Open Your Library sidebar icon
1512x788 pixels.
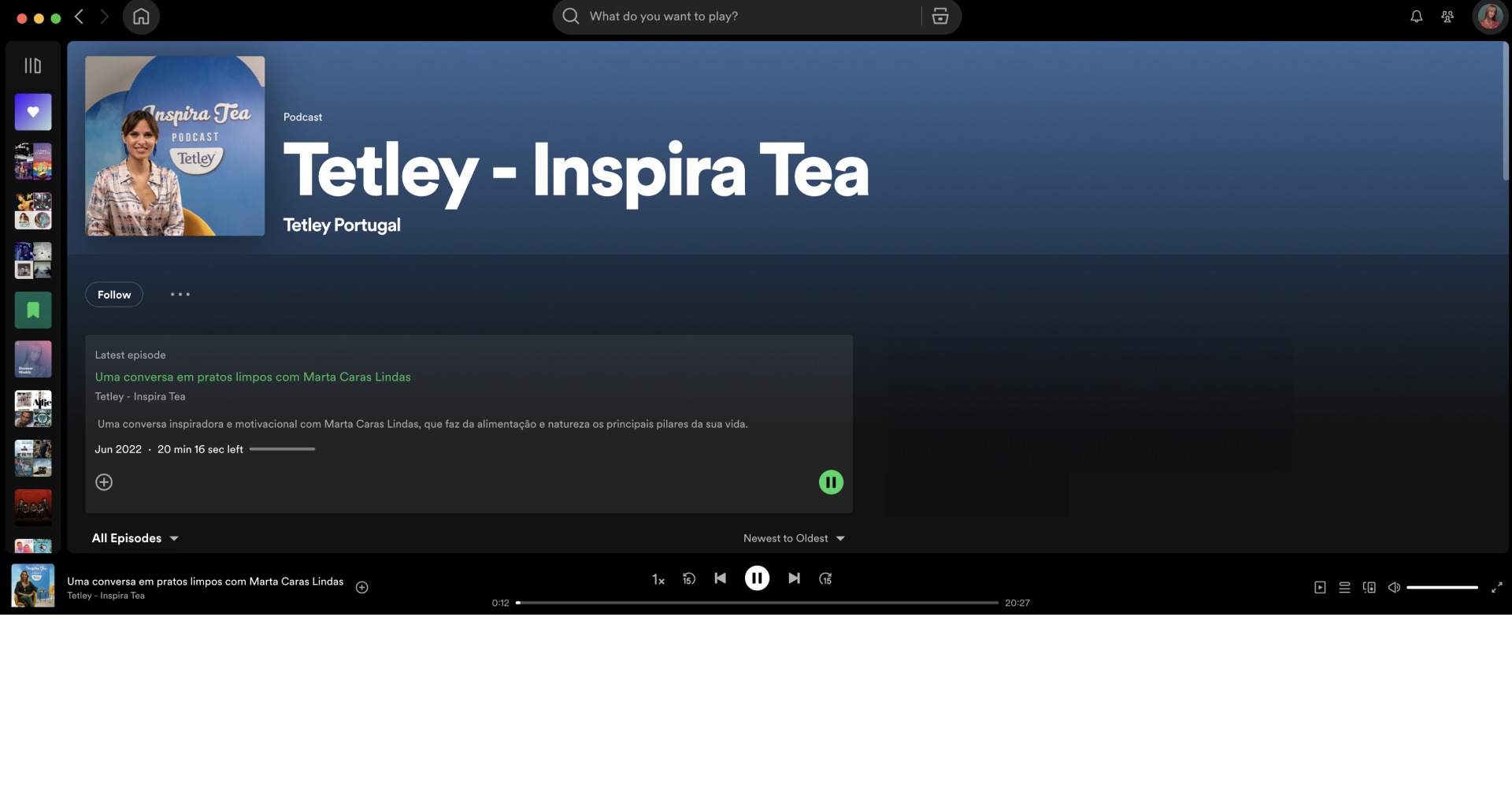tap(32, 65)
